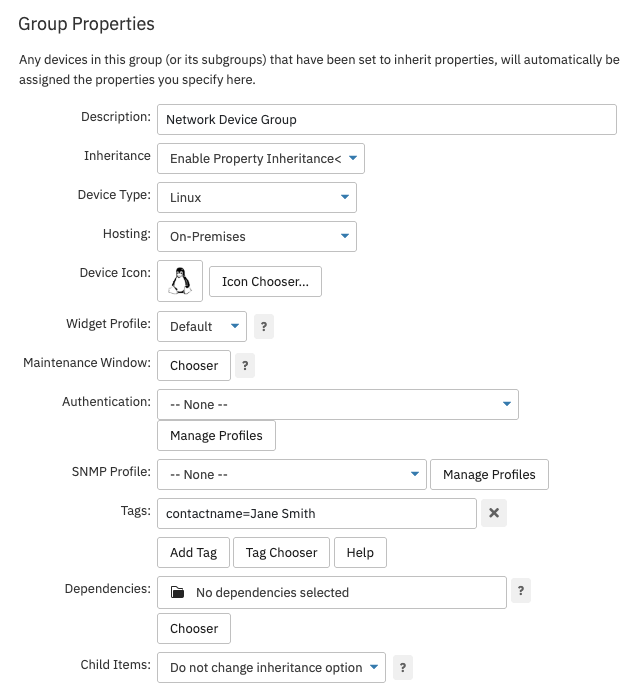
Task: Click Manage Profiles next to SNMP Profile
Action: coord(489,474)
